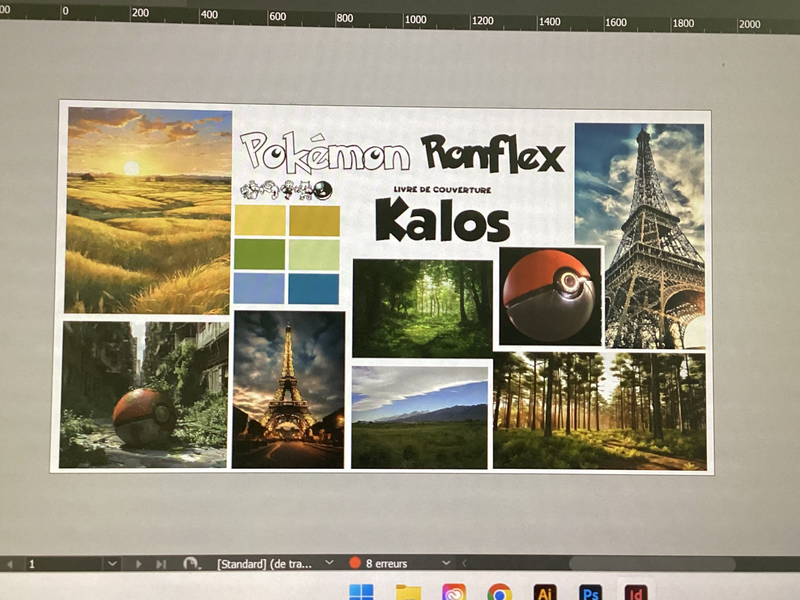Open Creative Cloud from the taskbar
This screenshot has height=600, width=800.
pos(454,592)
